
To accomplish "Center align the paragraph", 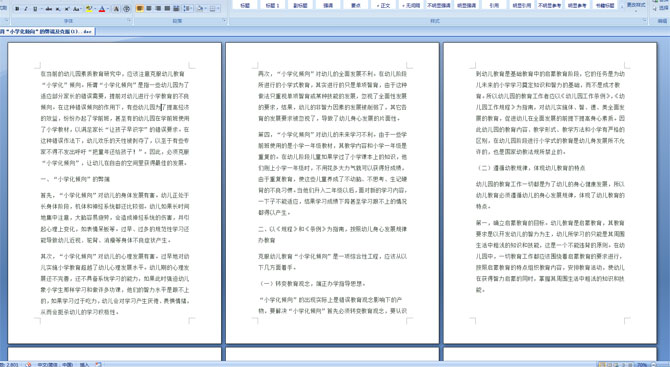I will click(149, 9).
